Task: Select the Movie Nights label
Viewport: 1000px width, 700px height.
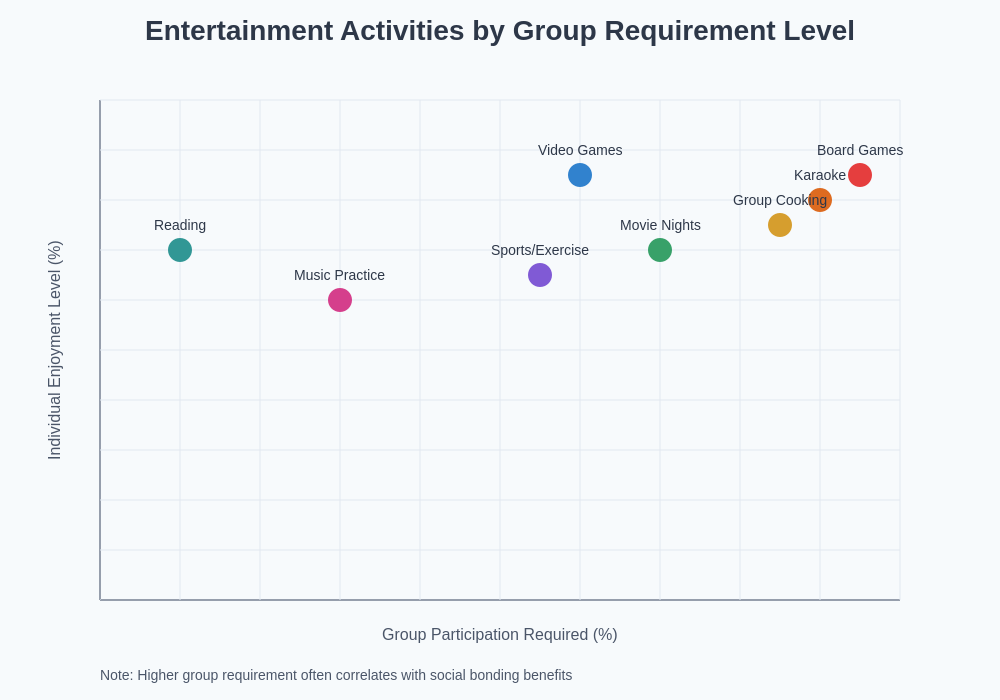Action: 660,225
